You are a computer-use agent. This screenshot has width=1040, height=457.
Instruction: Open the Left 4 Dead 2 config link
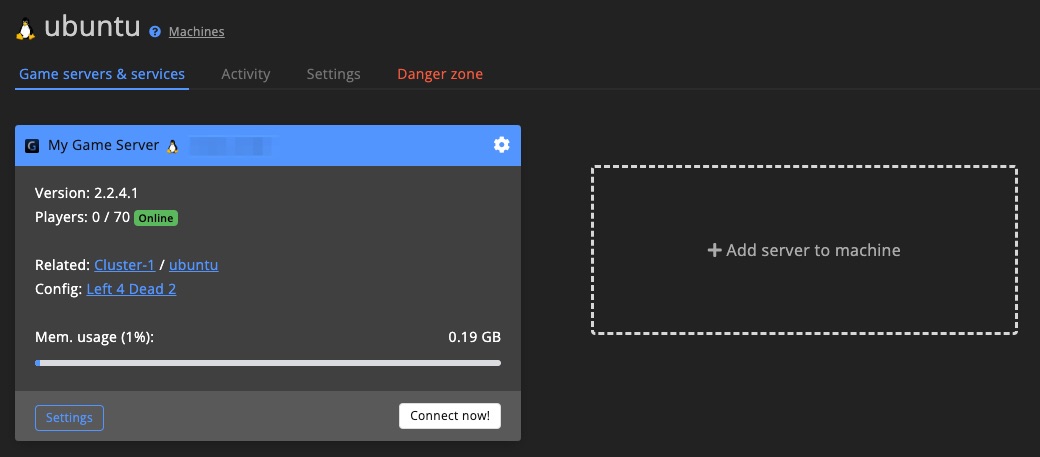pyautogui.click(x=131, y=289)
